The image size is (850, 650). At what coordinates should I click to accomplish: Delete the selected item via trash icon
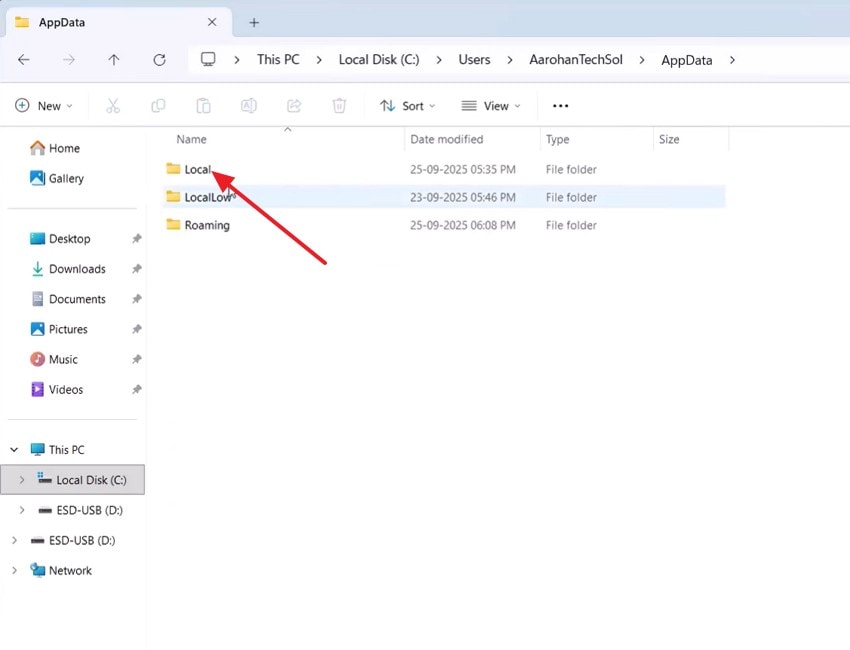pos(338,105)
